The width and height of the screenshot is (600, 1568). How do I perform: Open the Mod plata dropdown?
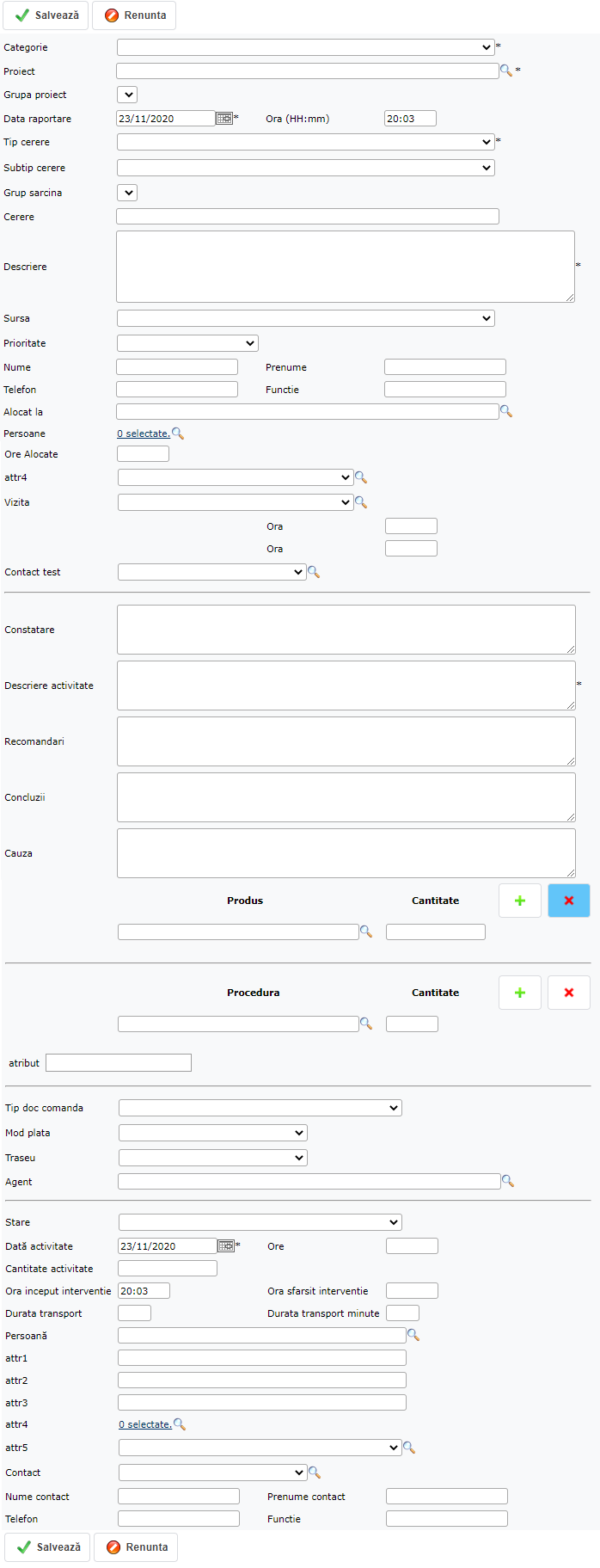coord(212,1133)
